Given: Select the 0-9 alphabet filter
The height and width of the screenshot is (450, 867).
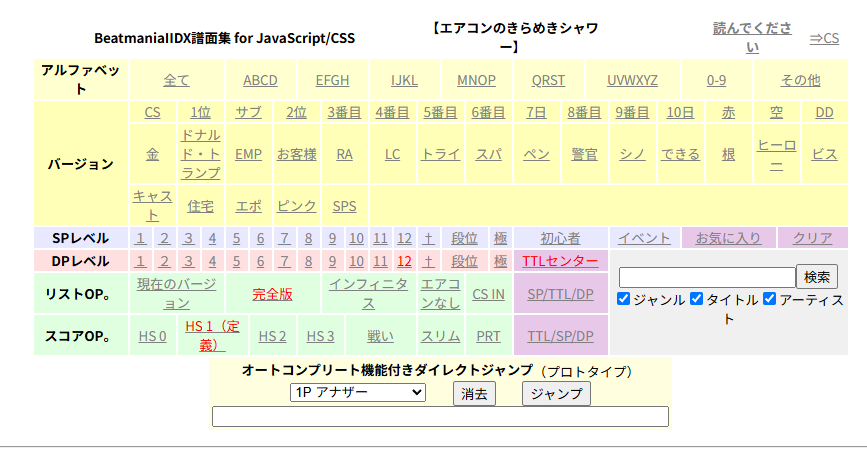Looking at the screenshot, I should (716, 81).
